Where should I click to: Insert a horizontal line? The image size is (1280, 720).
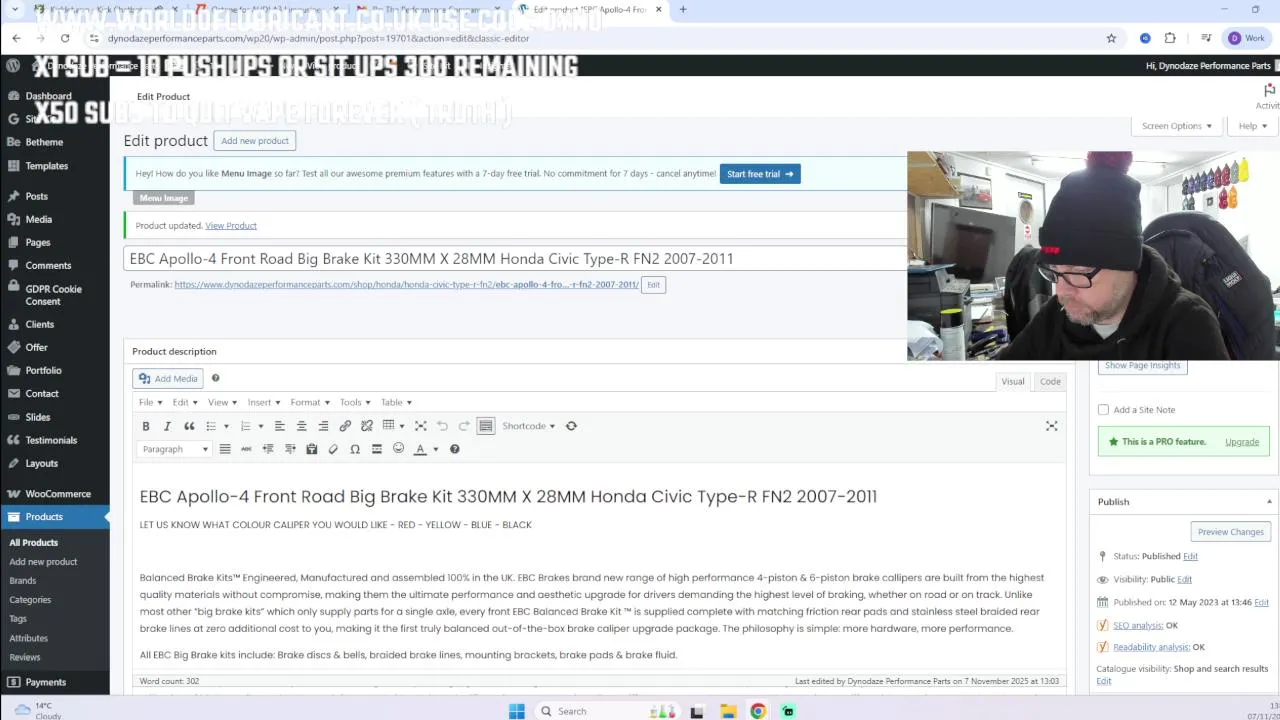377,449
